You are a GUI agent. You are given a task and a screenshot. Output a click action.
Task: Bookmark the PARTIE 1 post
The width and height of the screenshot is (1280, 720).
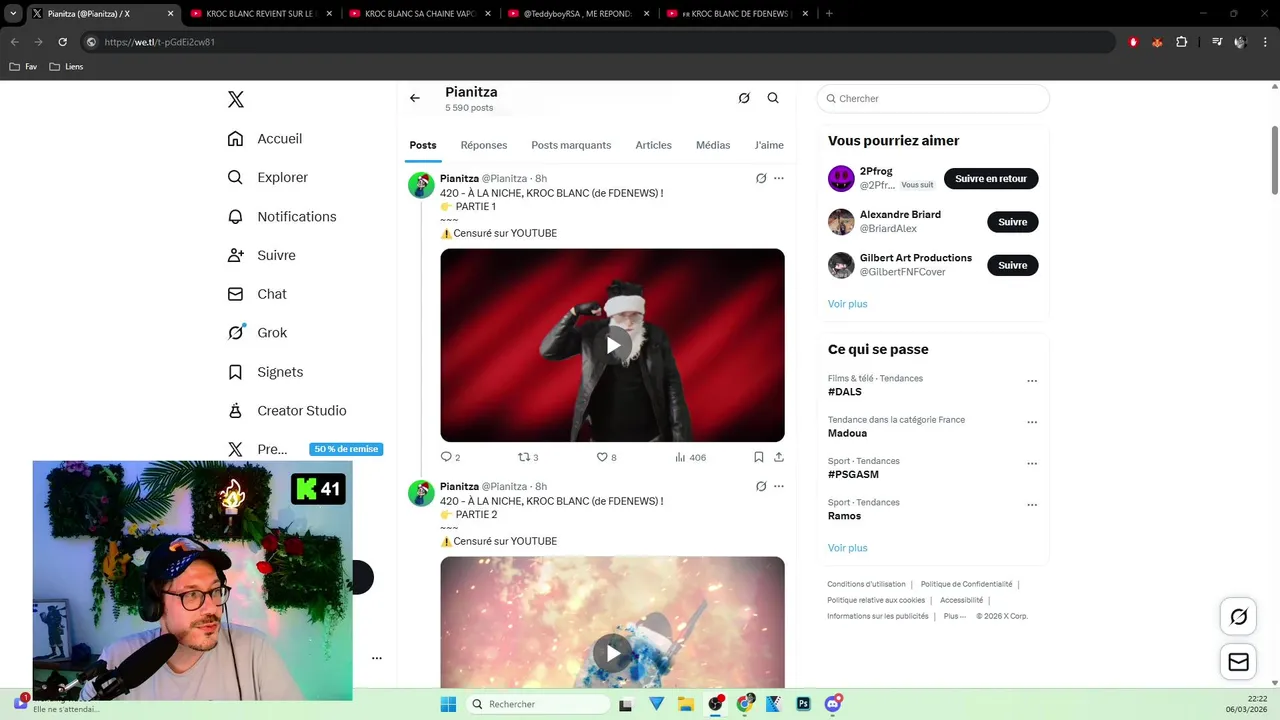click(x=759, y=457)
